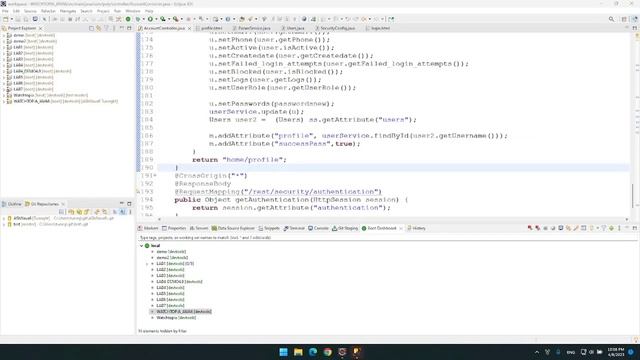Collapse the code fold at line 191
Image resolution: width=640 pixels, height=360 pixels.
(155, 176)
